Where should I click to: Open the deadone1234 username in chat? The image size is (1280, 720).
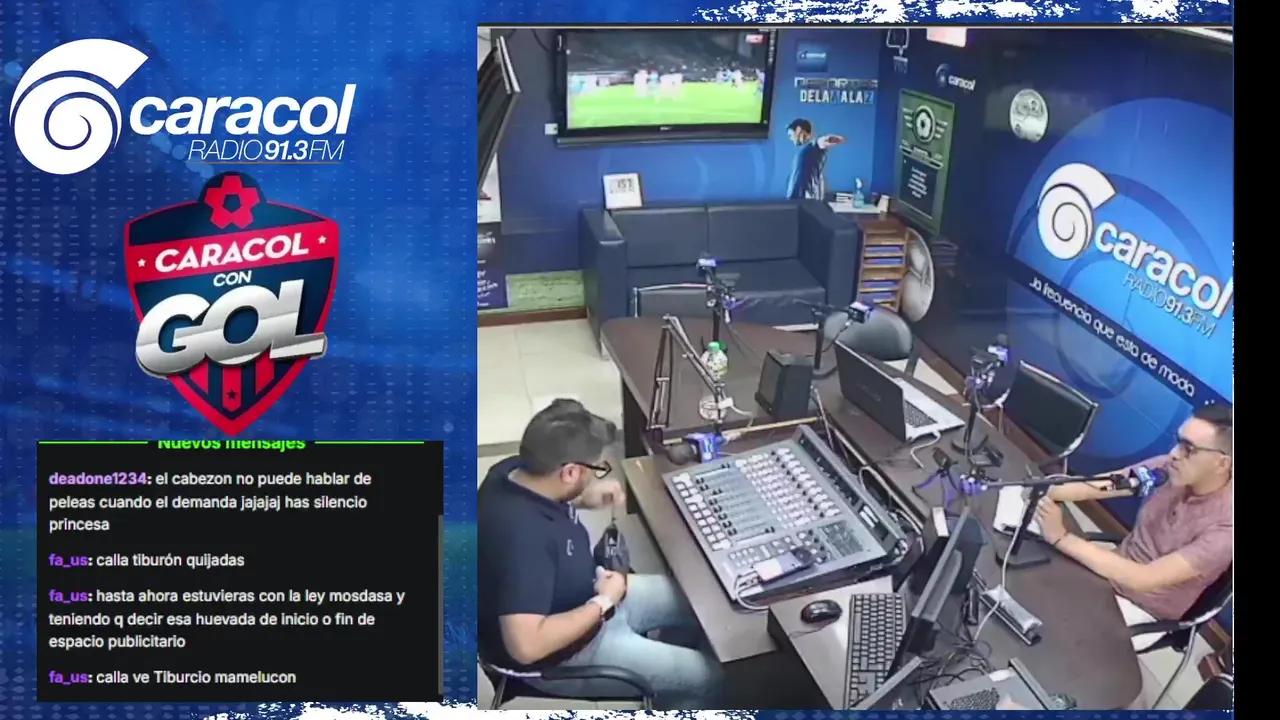click(x=99, y=478)
